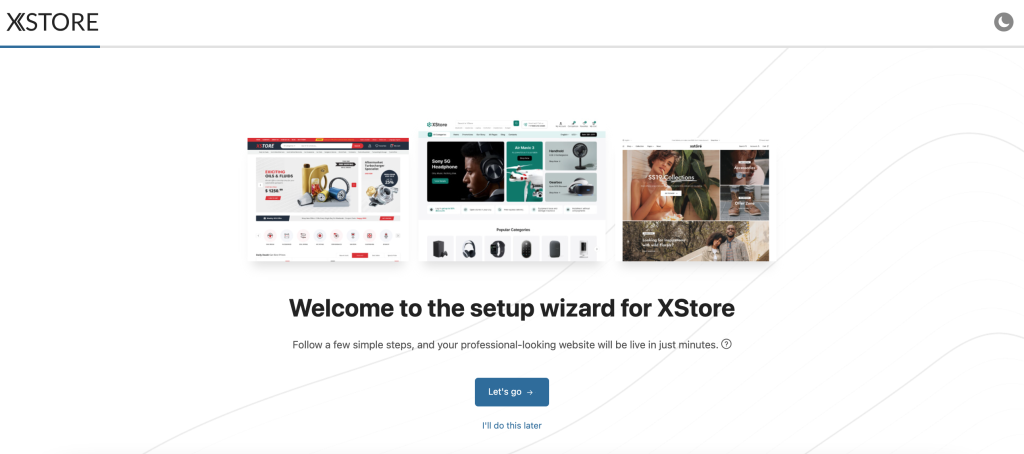The image size is (1024, 454).
Task: Click the turbocharger specialist banner
Action: tap(381, 184)
